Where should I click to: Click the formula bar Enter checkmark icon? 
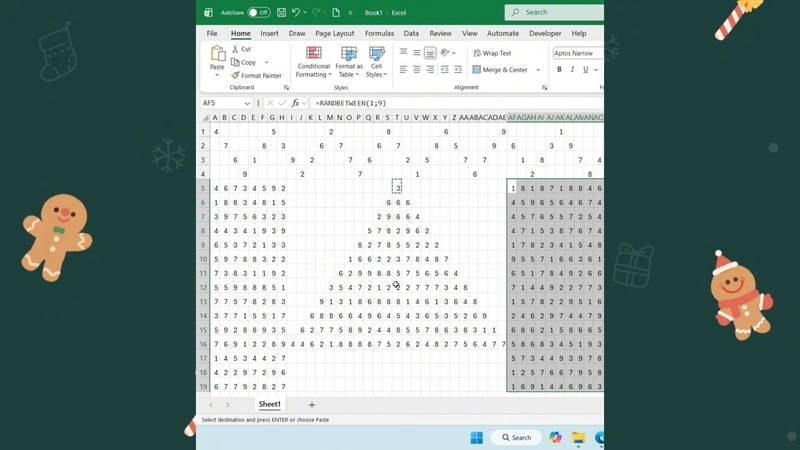coord(282,103)
